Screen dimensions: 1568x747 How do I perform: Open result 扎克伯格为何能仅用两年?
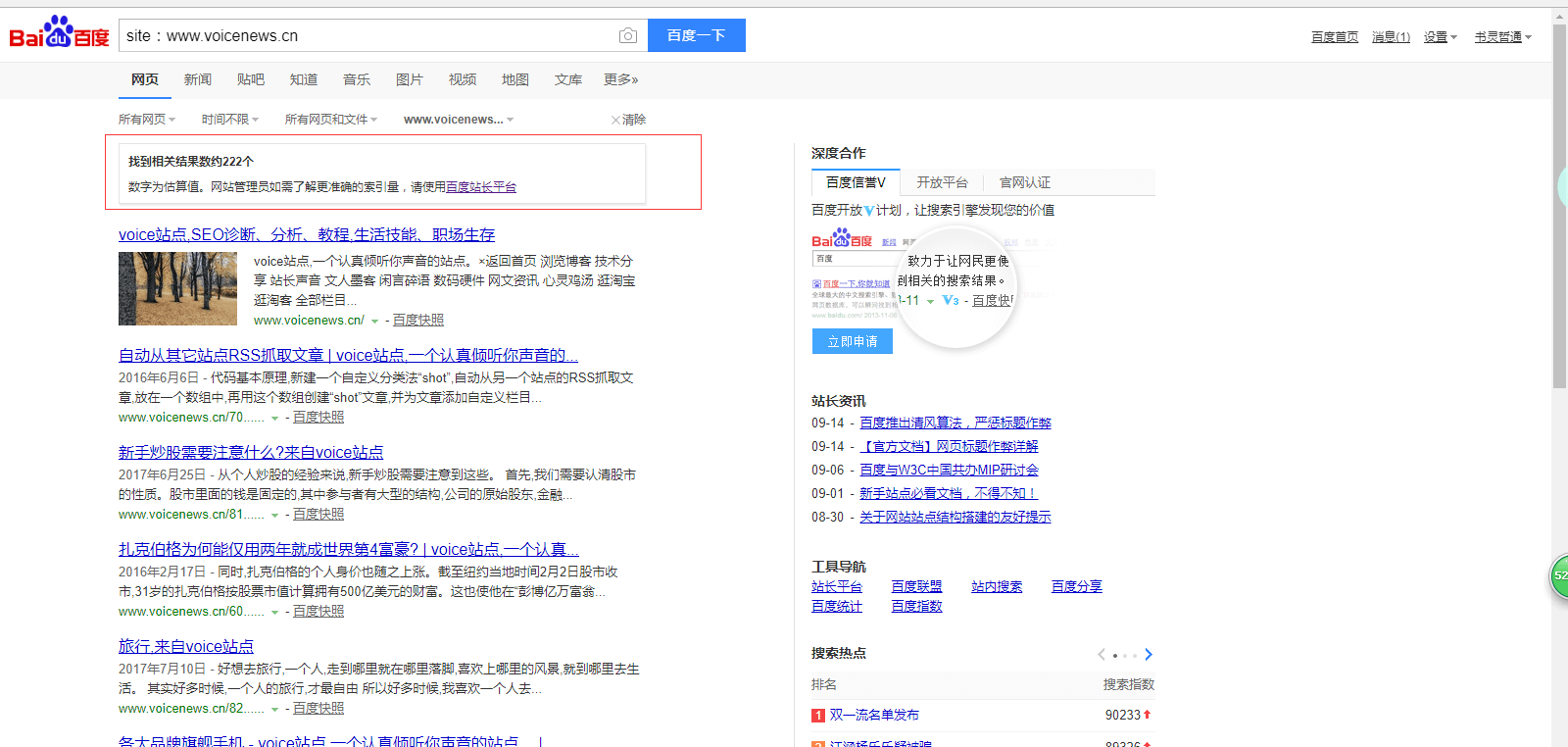(x=349, y=550)
